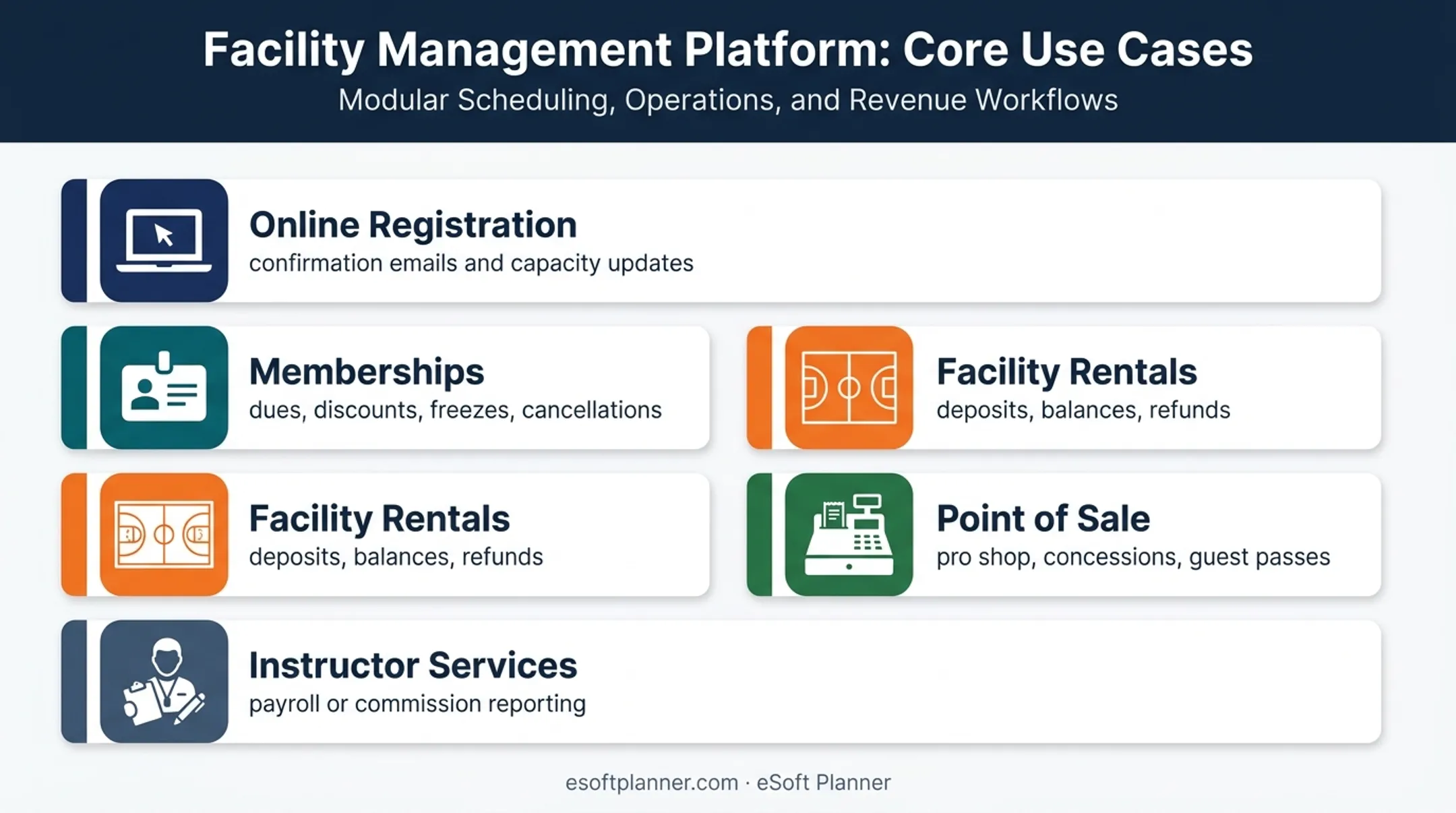Select the Online Registration heading
Screen dimensions: 1456x813
(413, 225)
